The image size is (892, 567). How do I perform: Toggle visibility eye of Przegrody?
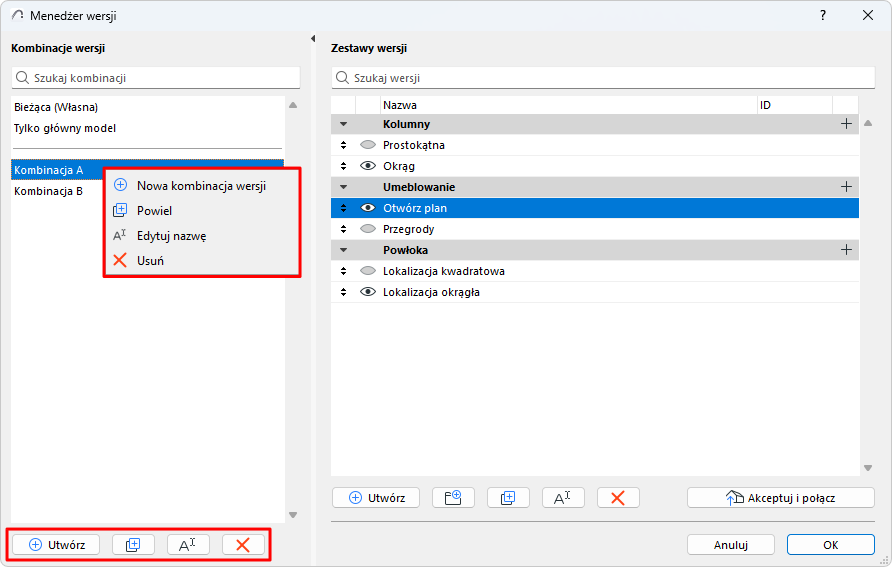pos(368,229)
